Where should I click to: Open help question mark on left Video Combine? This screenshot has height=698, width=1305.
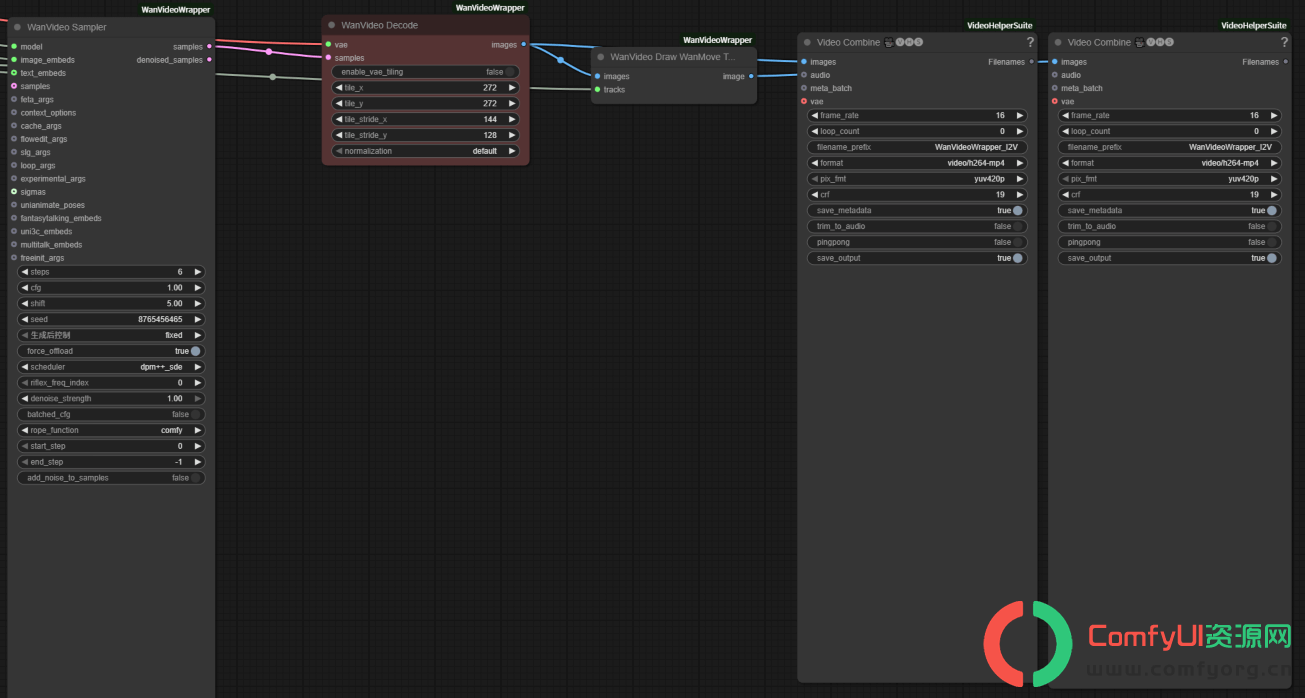(1030, 42)
